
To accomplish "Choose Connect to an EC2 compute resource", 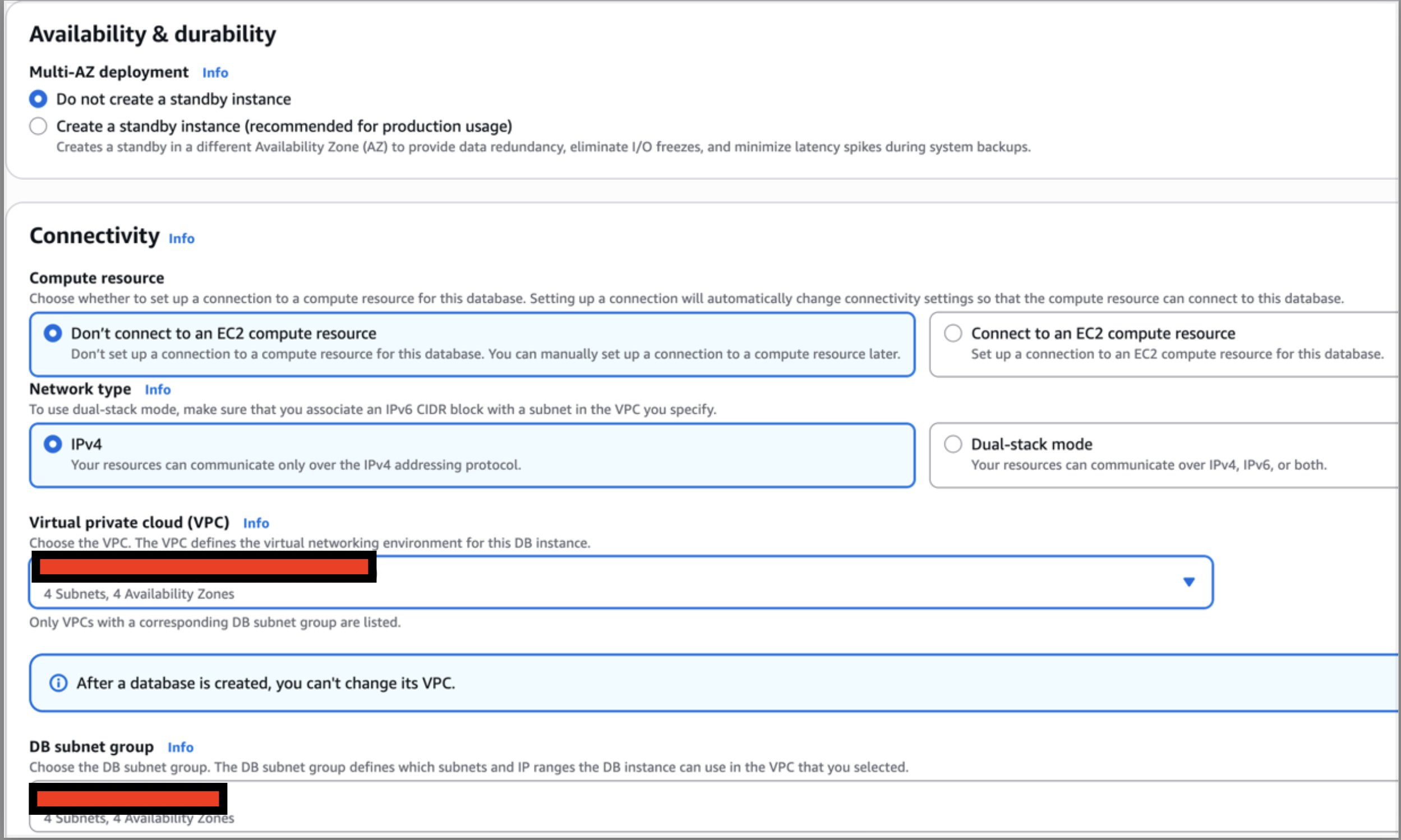I will click(x=953, y=334).
